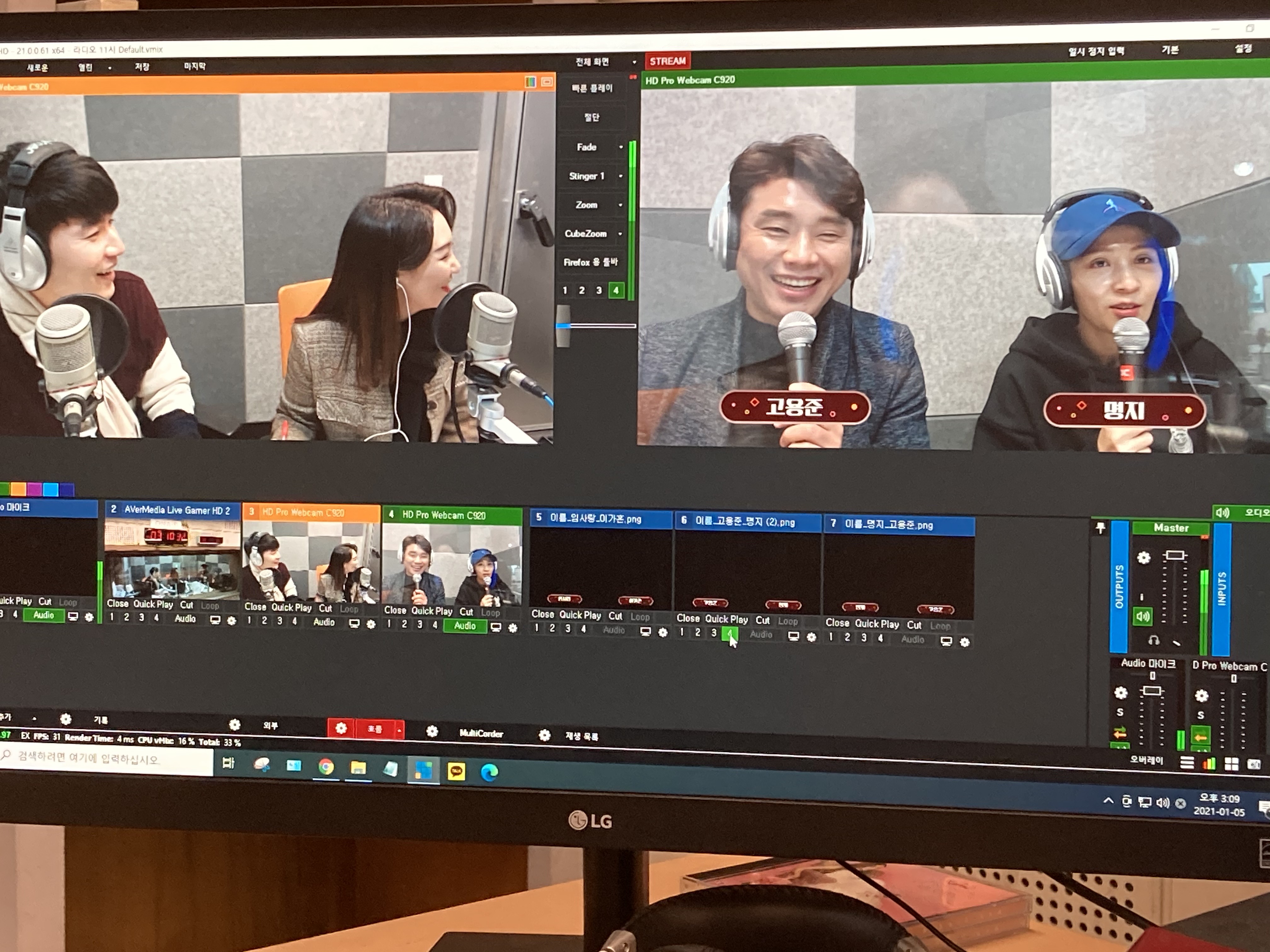This screenshot has height=952, width=1270.
Task: Open MultiCorder settings gear
Action: [x=432, y=731]
